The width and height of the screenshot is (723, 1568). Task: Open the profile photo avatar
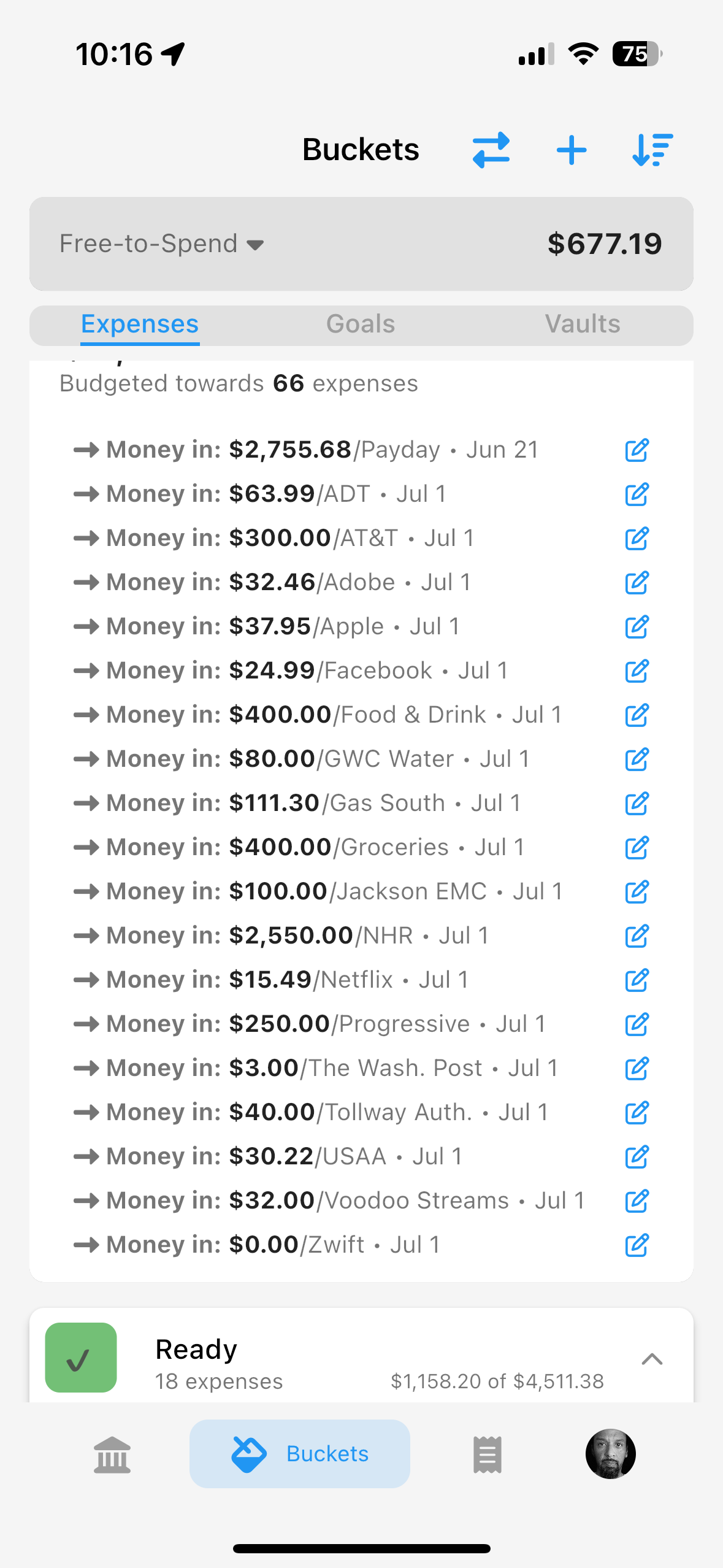tap(610, 1454)
